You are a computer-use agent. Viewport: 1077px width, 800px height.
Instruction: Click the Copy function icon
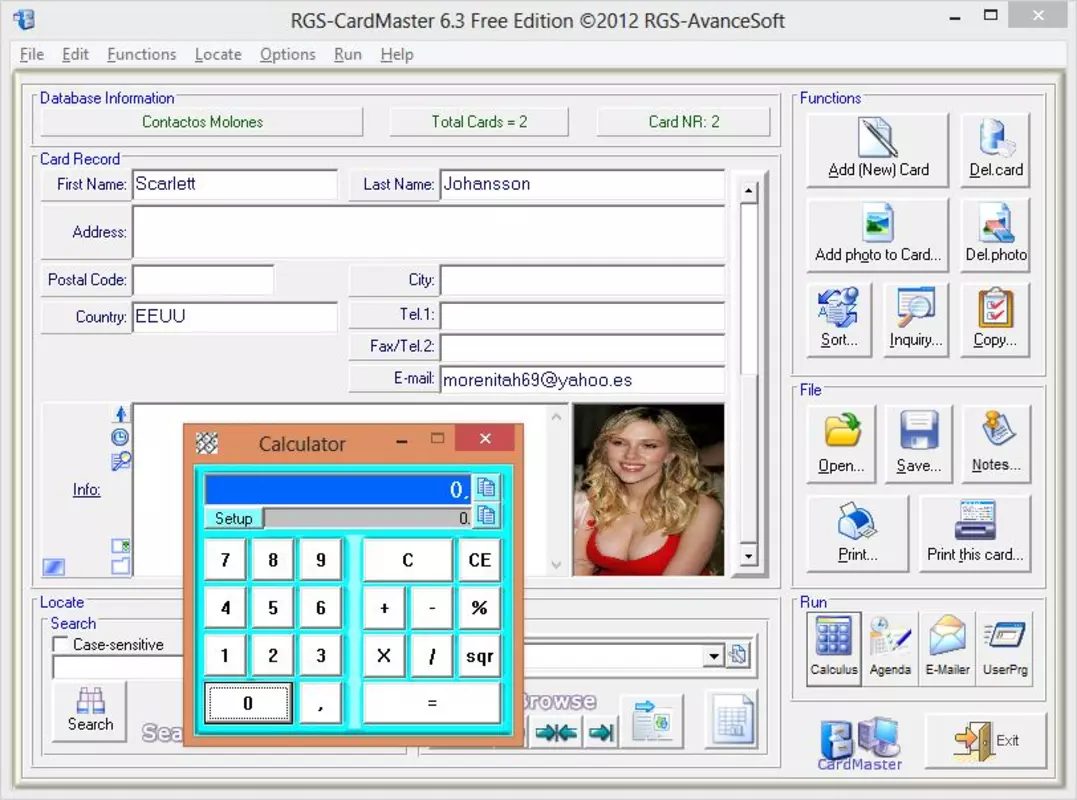pyautogui.click(x=995, y=307)
